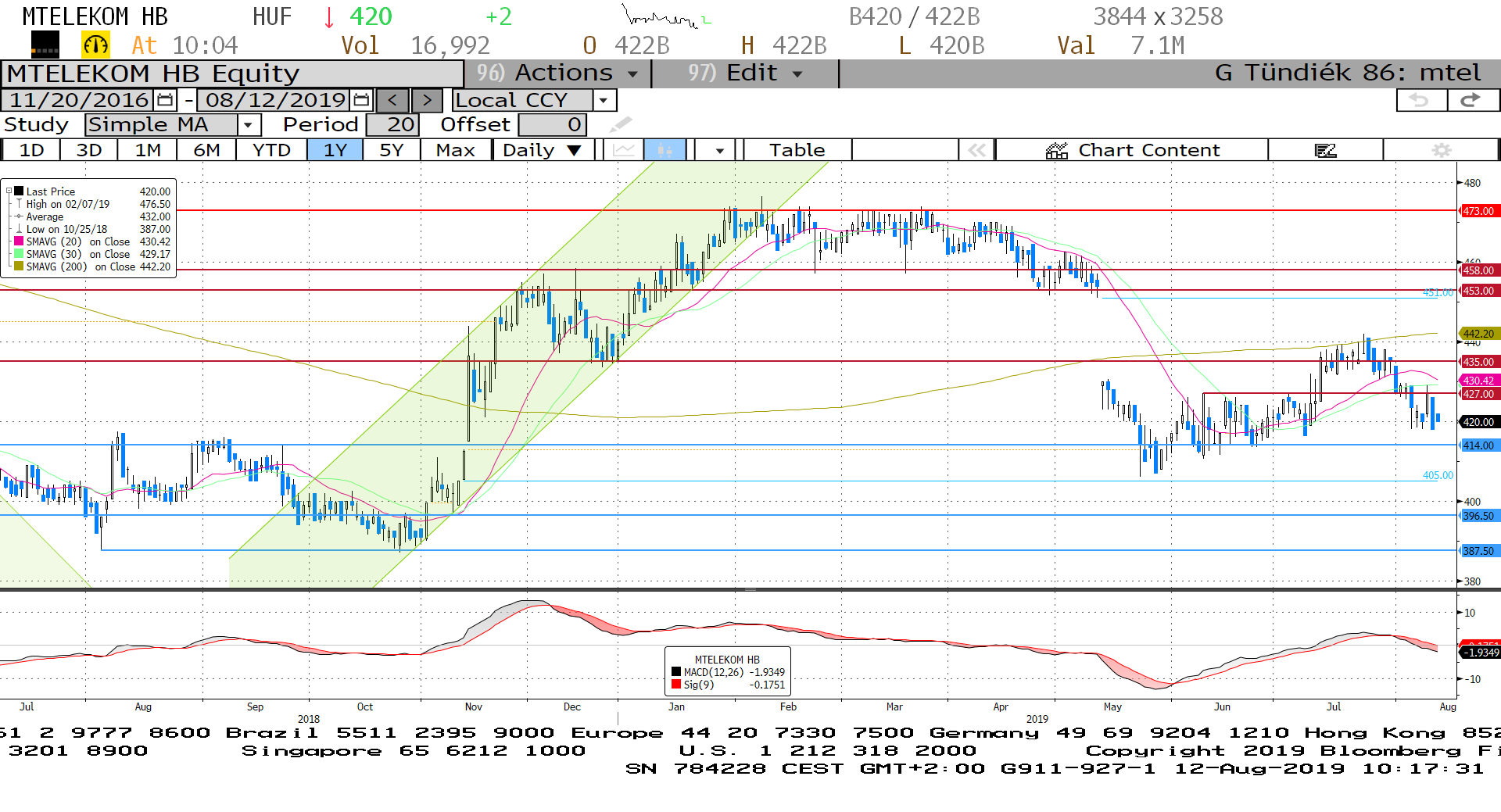
Task: Open the 96) Actions menu
Action: 557,73
